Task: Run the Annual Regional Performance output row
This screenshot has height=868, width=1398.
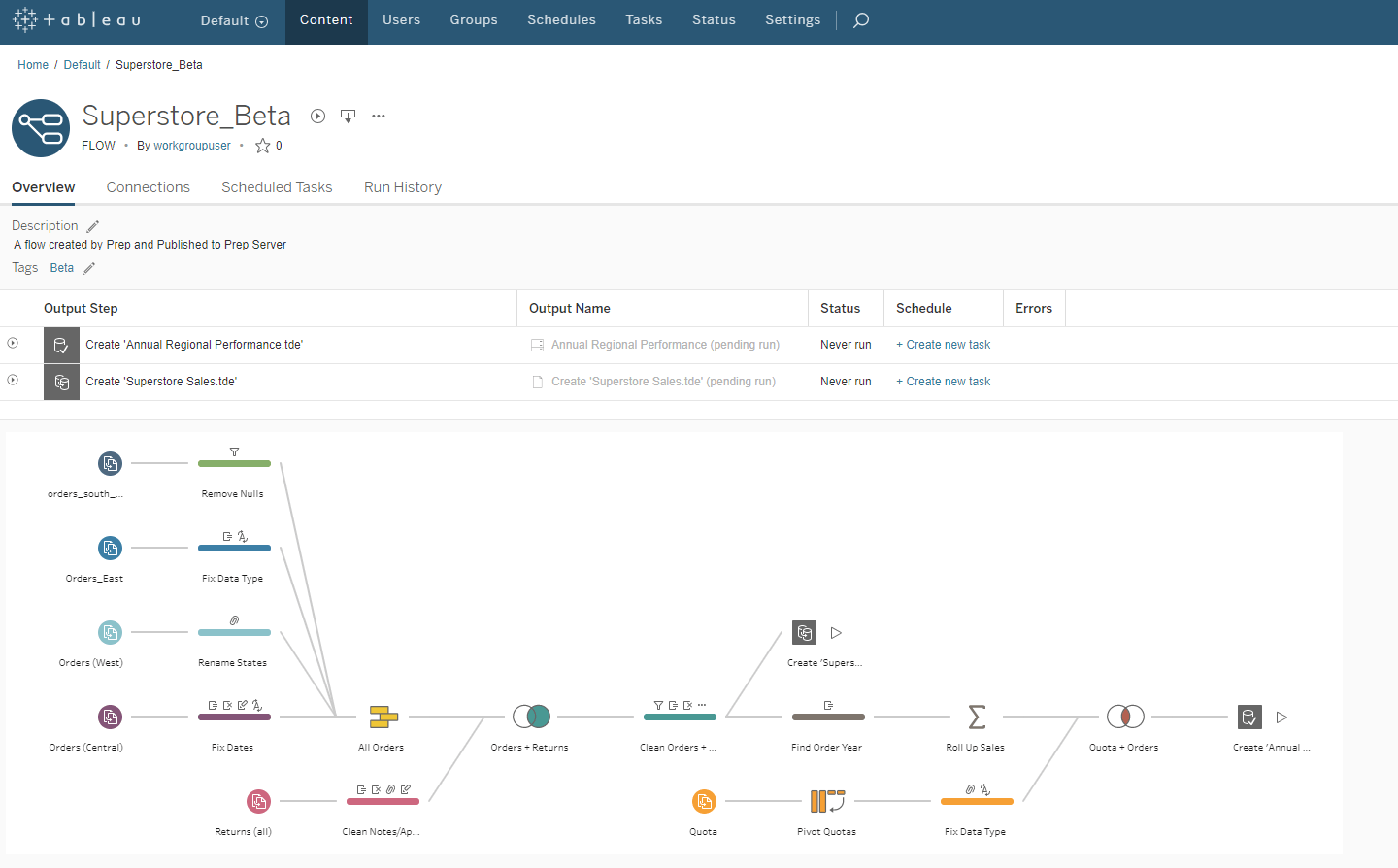Action: pyautogui.click(x=13, y=343)
